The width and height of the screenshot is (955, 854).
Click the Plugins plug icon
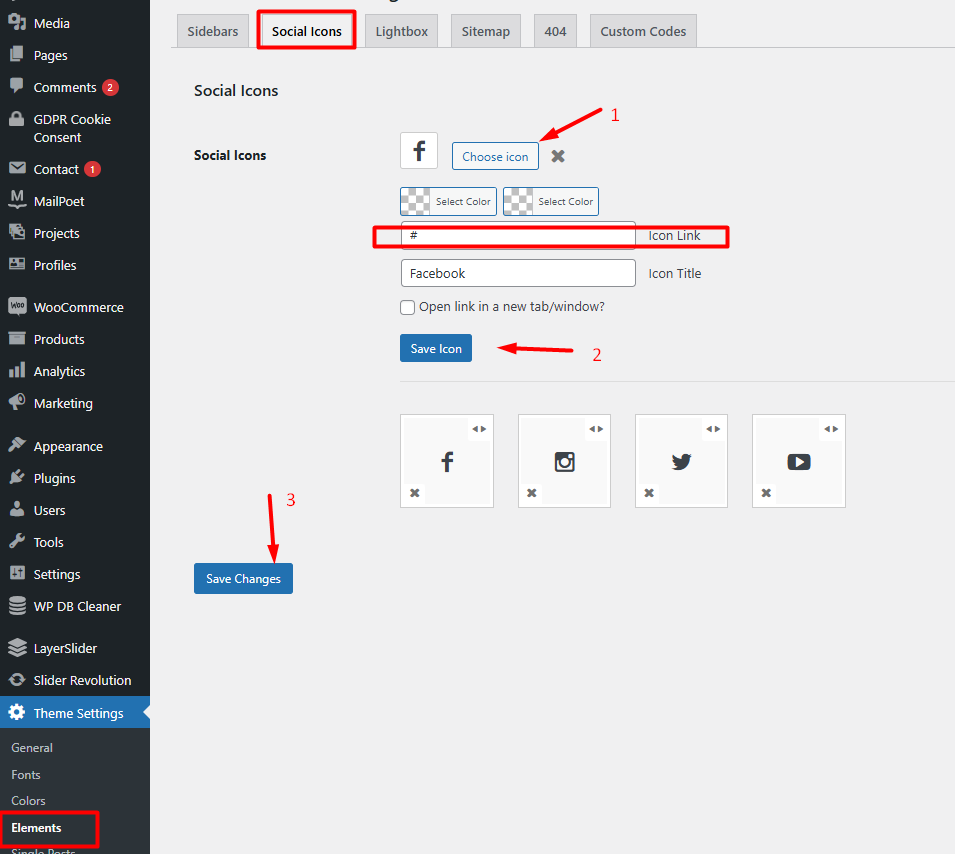pyautogui.click(x=17, y=478)
